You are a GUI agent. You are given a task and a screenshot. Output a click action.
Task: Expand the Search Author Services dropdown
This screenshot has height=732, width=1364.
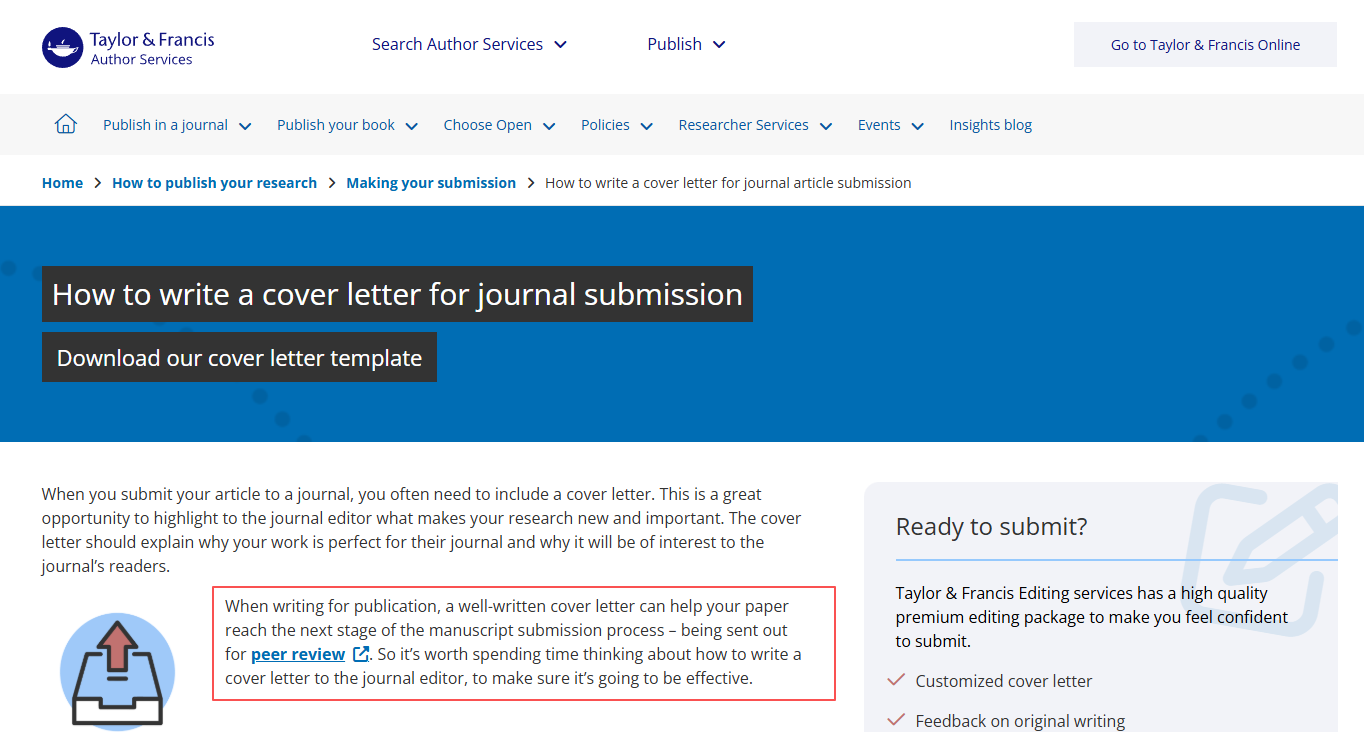click(x=469, y=44)
